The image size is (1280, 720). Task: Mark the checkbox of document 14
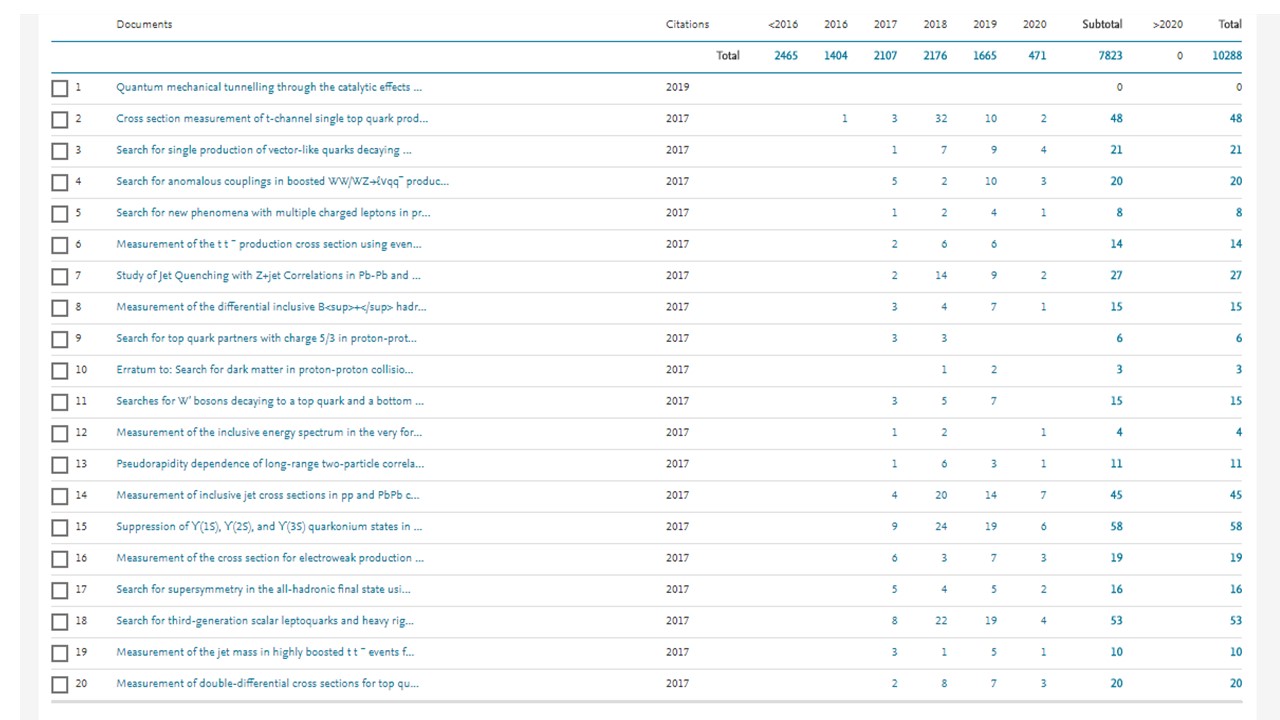[60, 497]
